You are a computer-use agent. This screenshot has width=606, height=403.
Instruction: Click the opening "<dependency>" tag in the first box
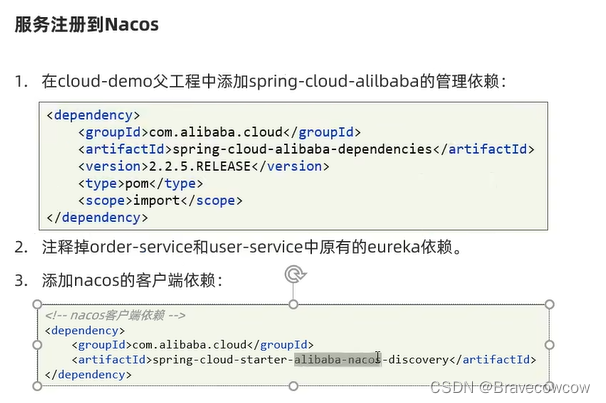click(x=93, y=115)
